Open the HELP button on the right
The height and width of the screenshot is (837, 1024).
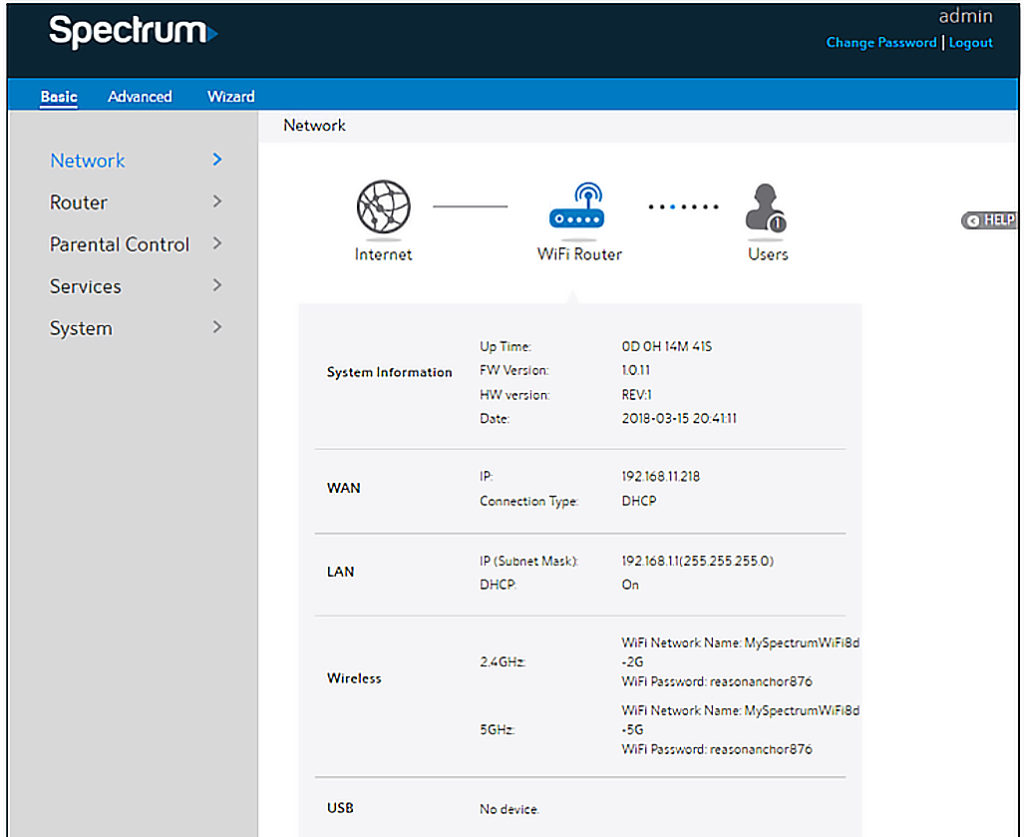(x=988, y=220)
